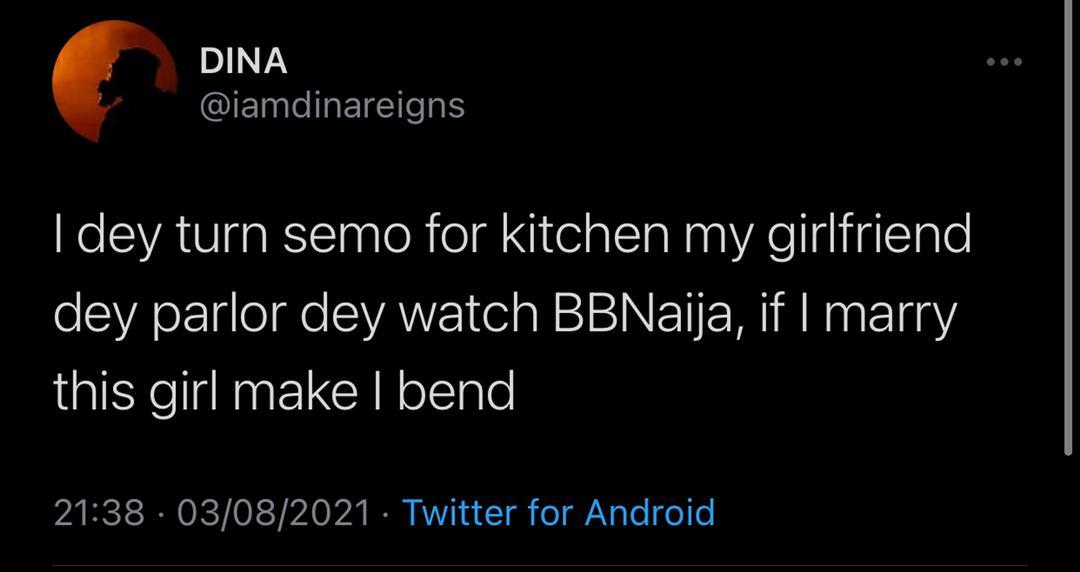Click the scrollbar on the right edge
The image size is (1080, 572).
(1069, 230)
